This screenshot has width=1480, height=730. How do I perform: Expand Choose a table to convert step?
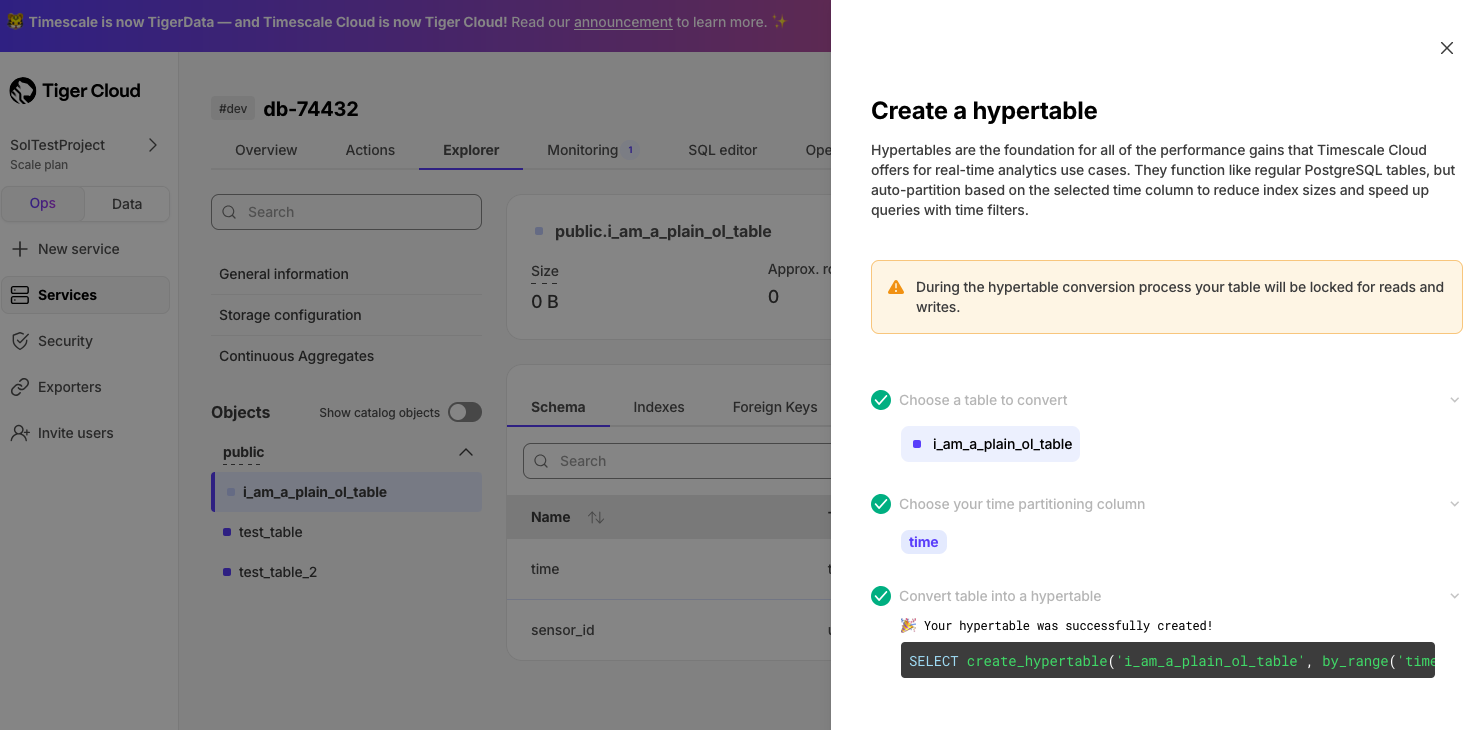pos(1454,400)
